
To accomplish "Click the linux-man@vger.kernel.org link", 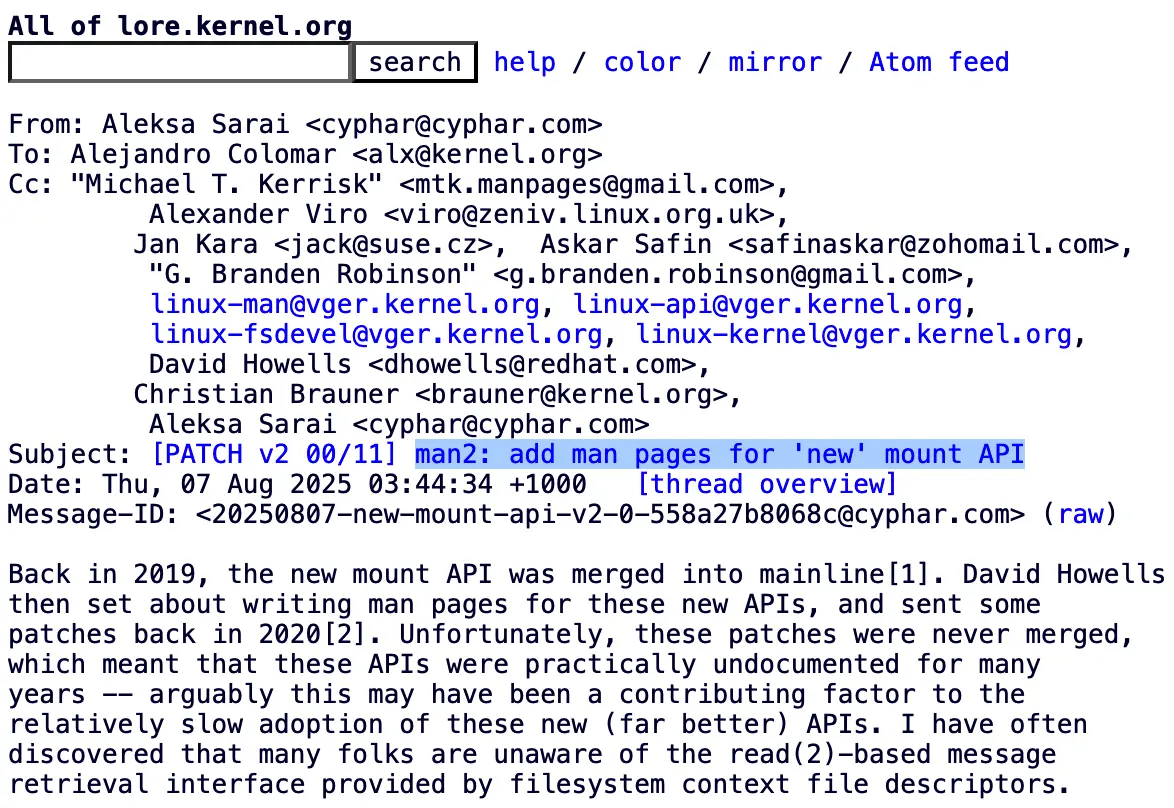I will tap(344, 304).
